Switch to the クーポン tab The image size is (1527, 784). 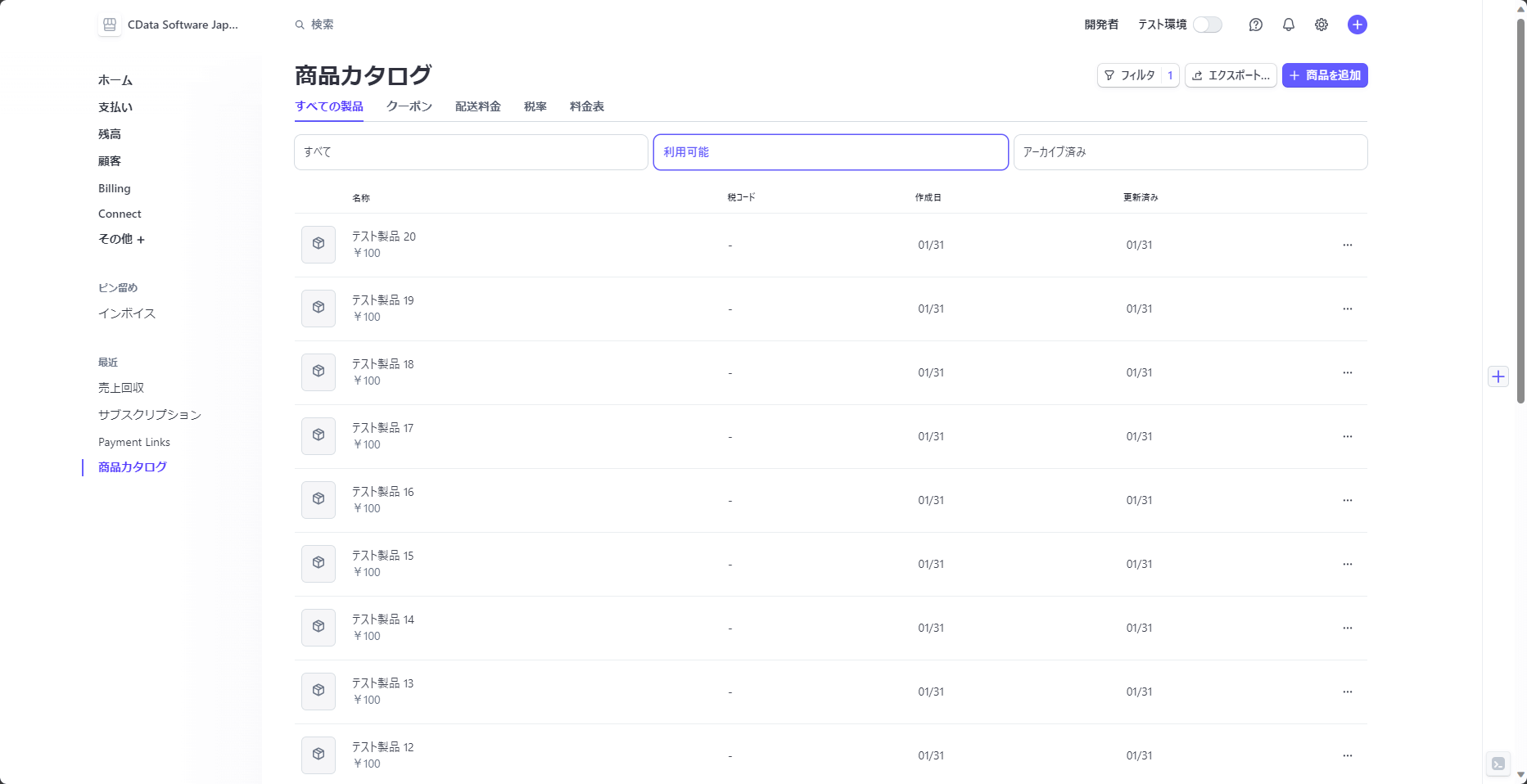[x=409, y=106]
